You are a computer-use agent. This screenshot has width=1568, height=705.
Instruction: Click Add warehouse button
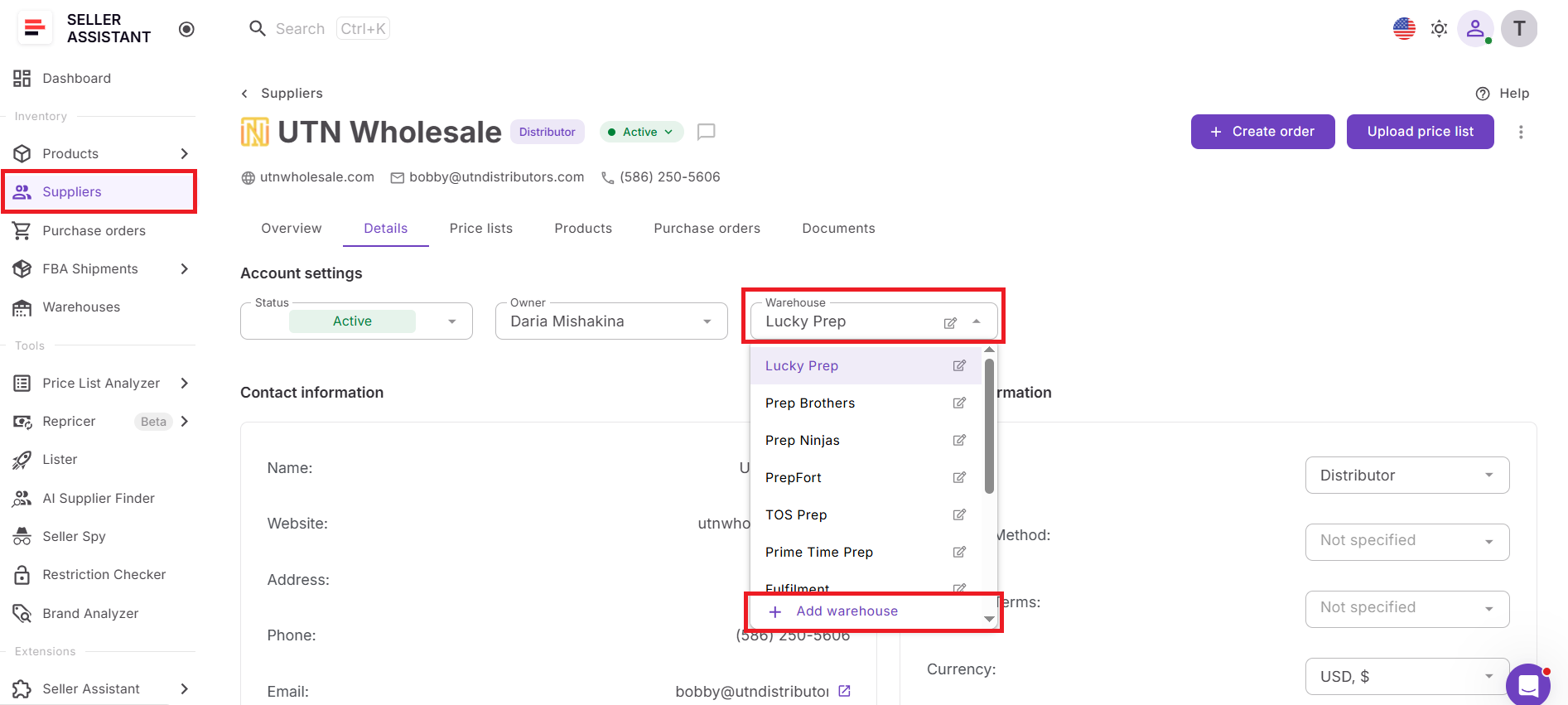click(866, 611)
